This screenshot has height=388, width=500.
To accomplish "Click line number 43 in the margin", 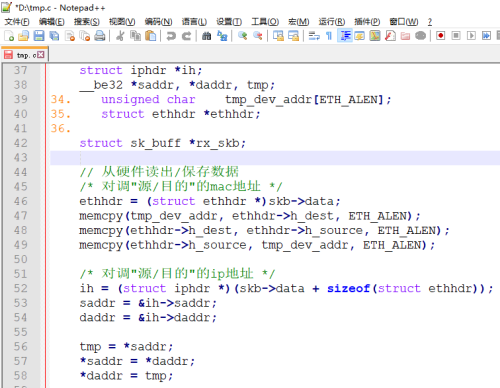I will (x=20, y=157).
